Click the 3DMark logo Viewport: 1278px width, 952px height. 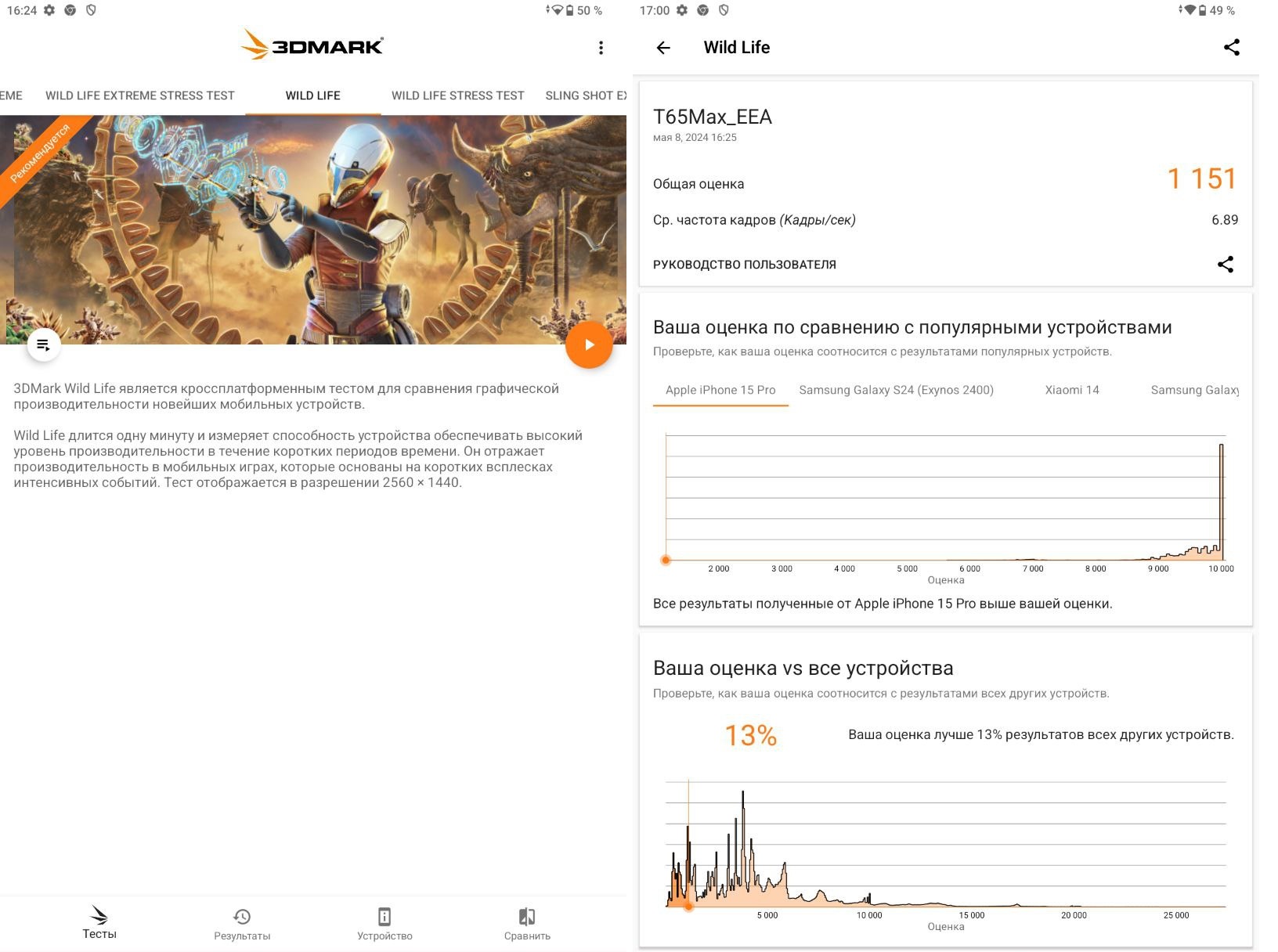[312, 45]
